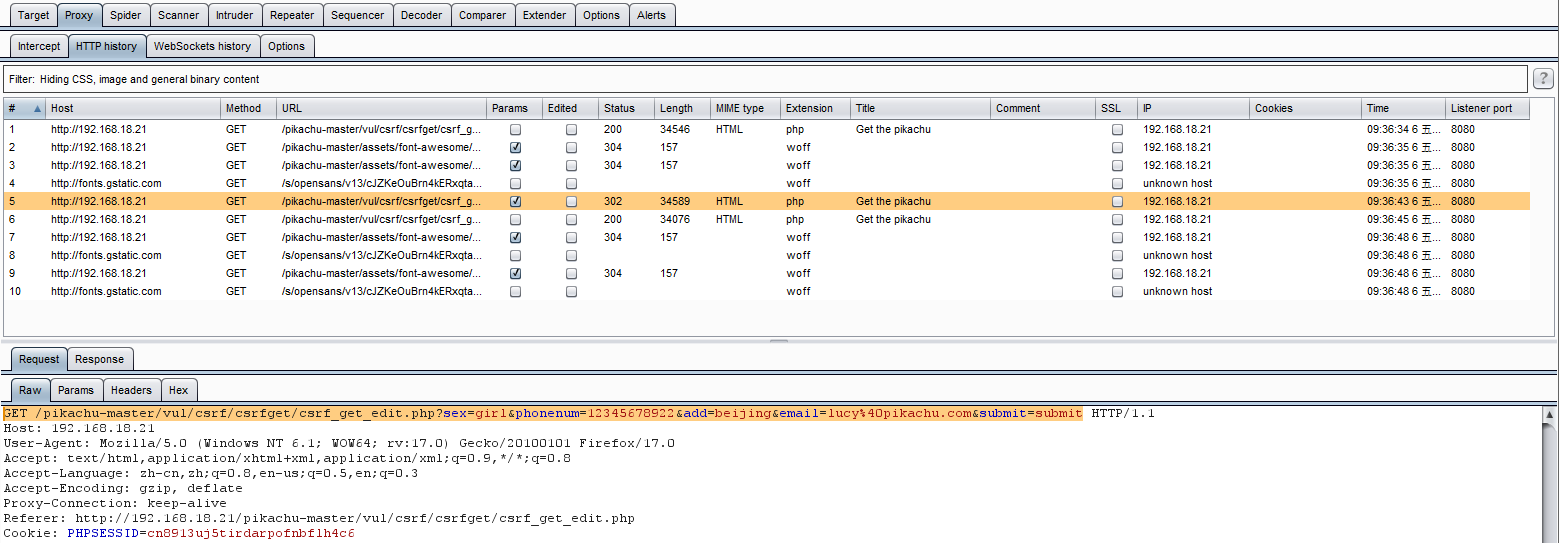1559x543 pixels.
Task: Show the Headers view of request
Action: click(132, 390)
